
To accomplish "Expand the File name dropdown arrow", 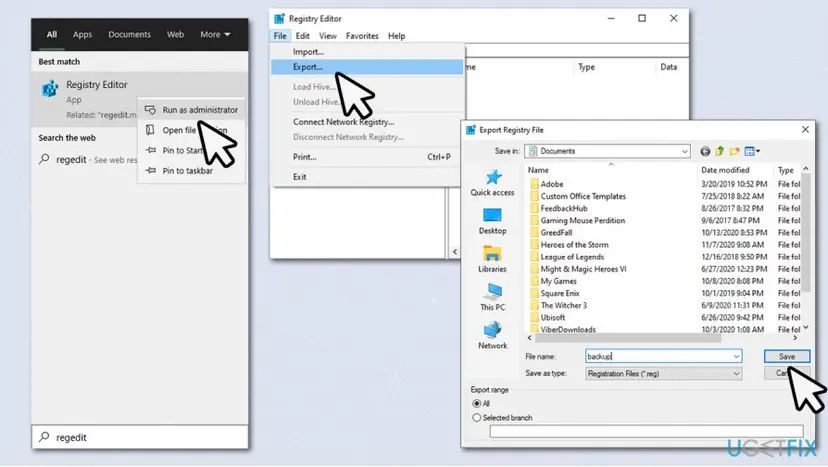I will tap(736, 357).
